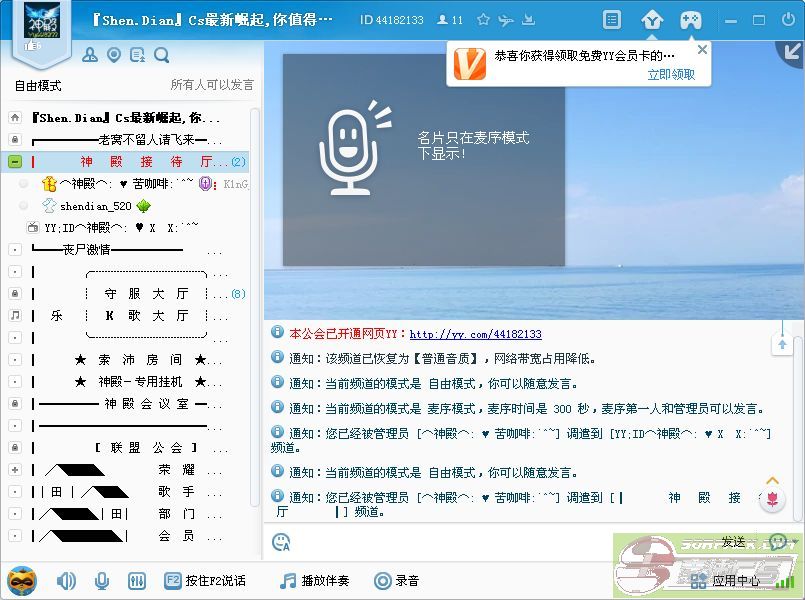
Task: Open the emoji picker in the chat input
Action: coord(281,541)
